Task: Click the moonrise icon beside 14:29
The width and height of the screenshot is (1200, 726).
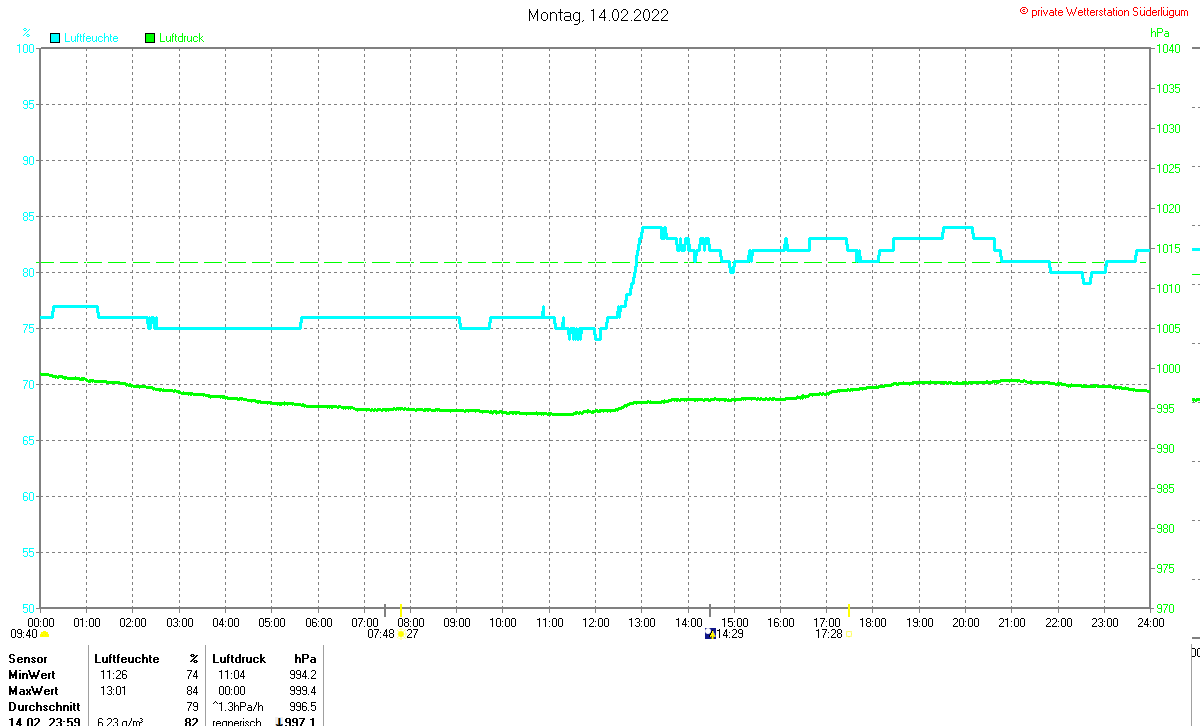Action: [x=710, y=633]
